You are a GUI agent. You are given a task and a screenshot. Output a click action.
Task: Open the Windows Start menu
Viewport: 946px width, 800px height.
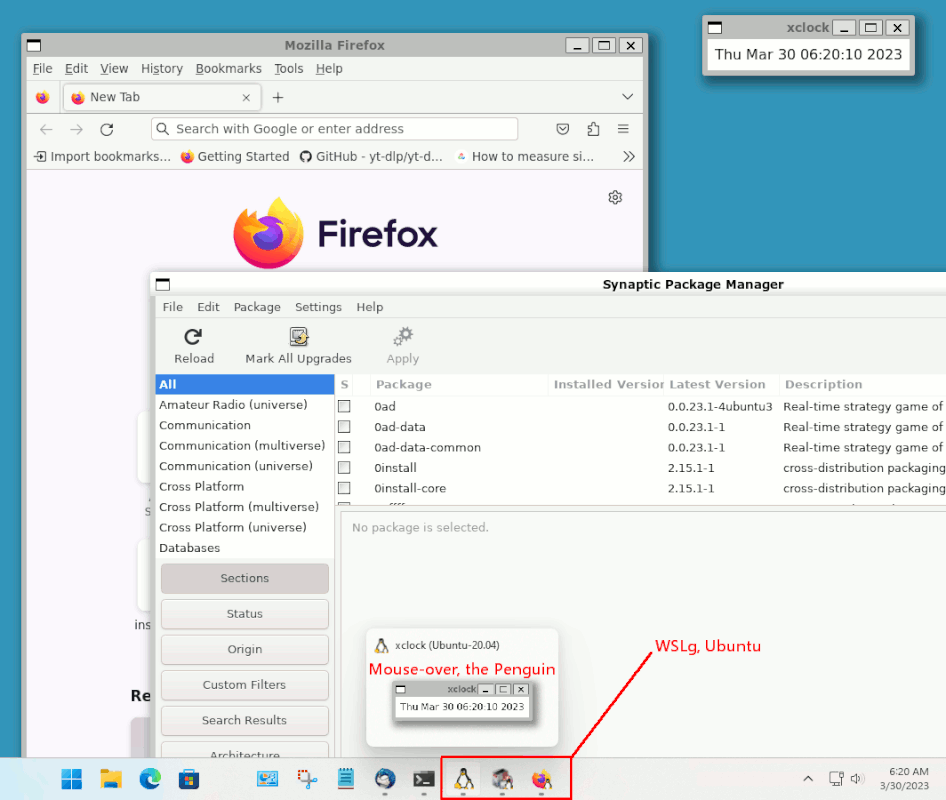point(72,779)
